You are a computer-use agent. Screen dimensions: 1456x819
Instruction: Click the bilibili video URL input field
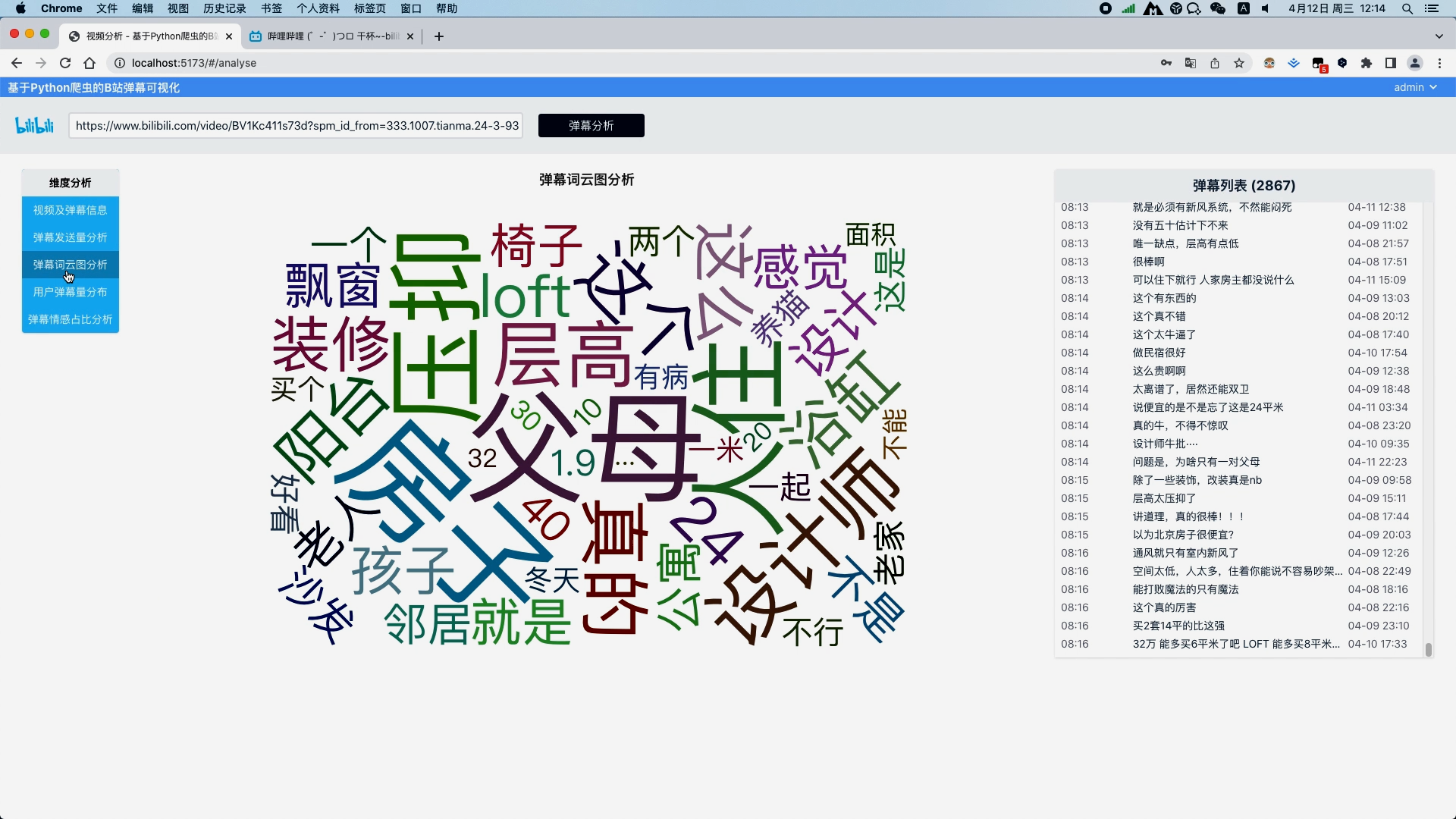[x=297, y=125]
